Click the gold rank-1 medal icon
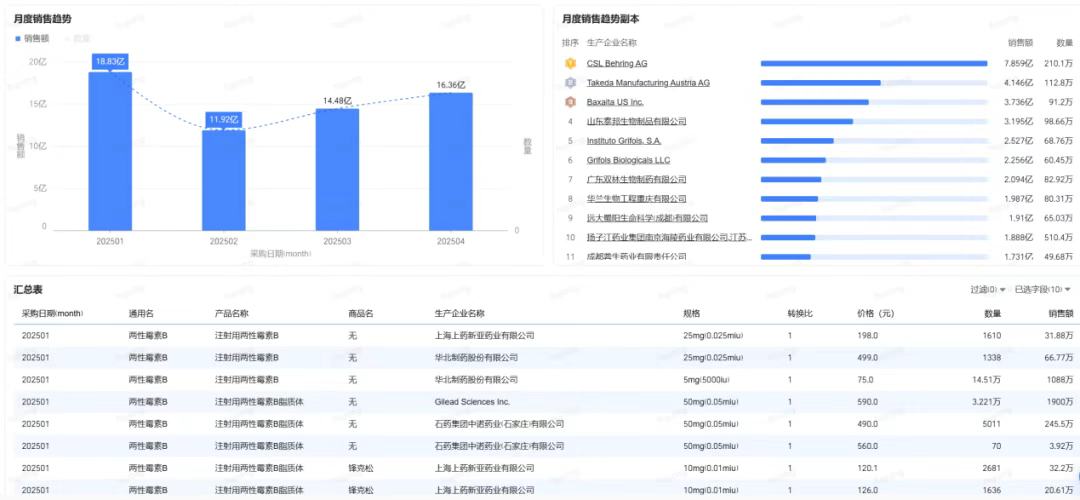The width and height of the screenshot is (1080, 500). click(x=570, y=63)
